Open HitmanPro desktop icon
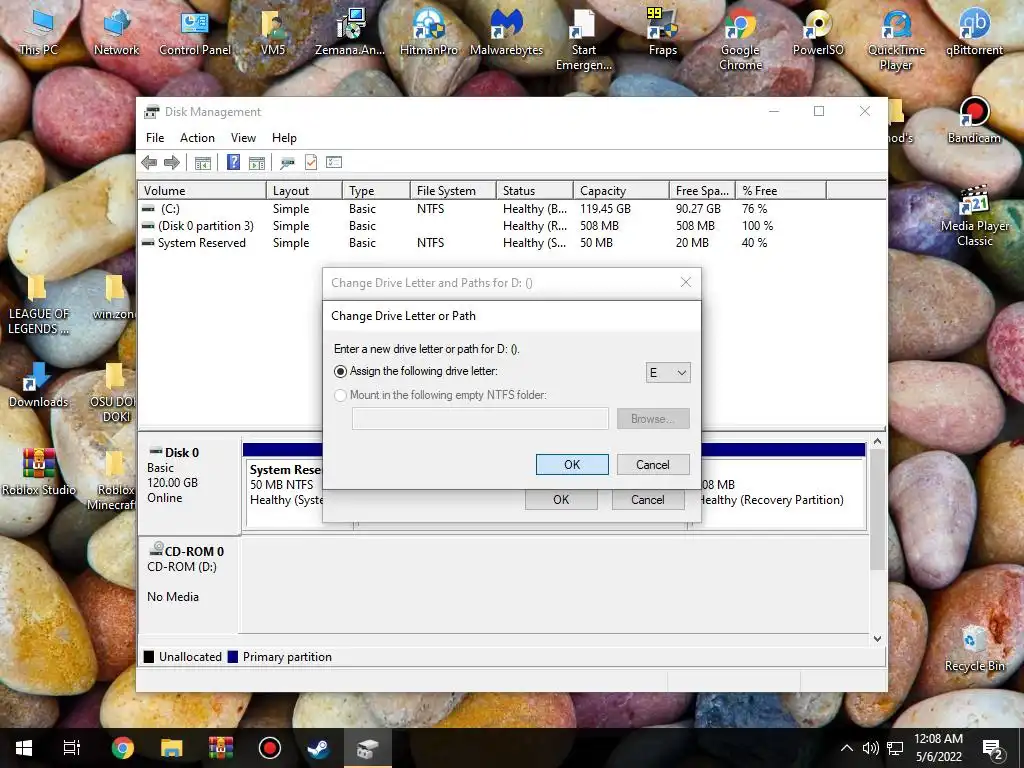This screenshot has height=768, width=1024. pos(428,32)
